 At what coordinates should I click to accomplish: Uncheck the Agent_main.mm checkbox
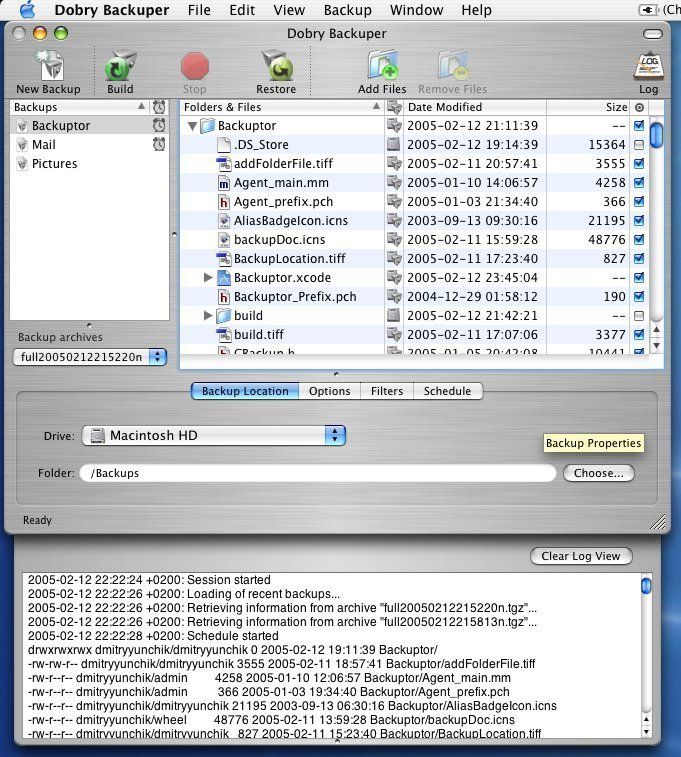click(639, 182)
